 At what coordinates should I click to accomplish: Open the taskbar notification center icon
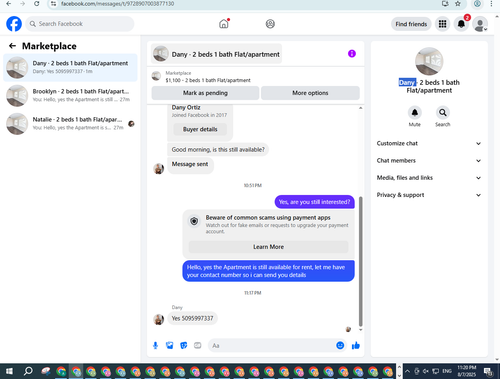tap(488, 371)
